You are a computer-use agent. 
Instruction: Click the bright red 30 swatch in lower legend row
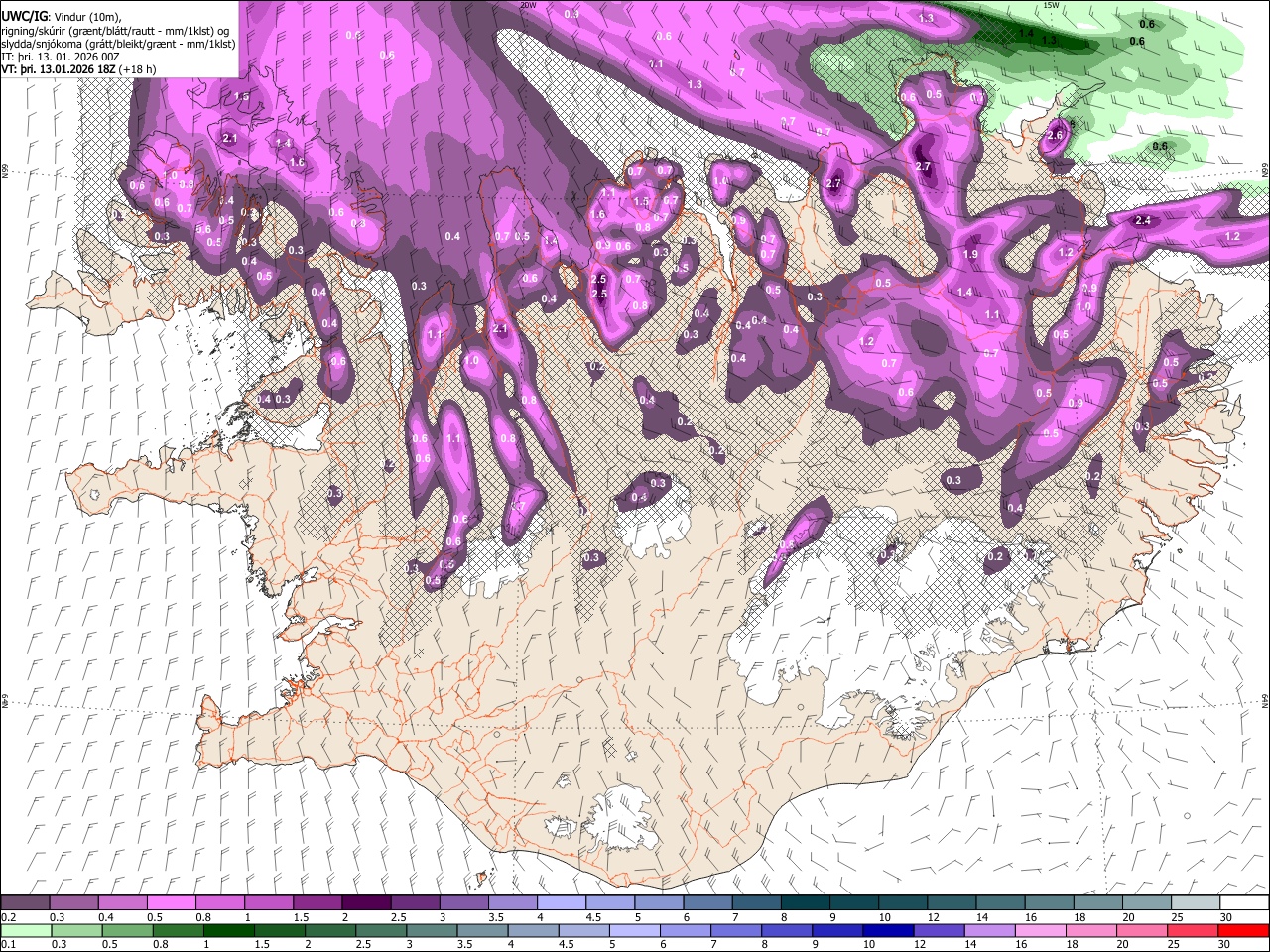(x=1242, y=930)
